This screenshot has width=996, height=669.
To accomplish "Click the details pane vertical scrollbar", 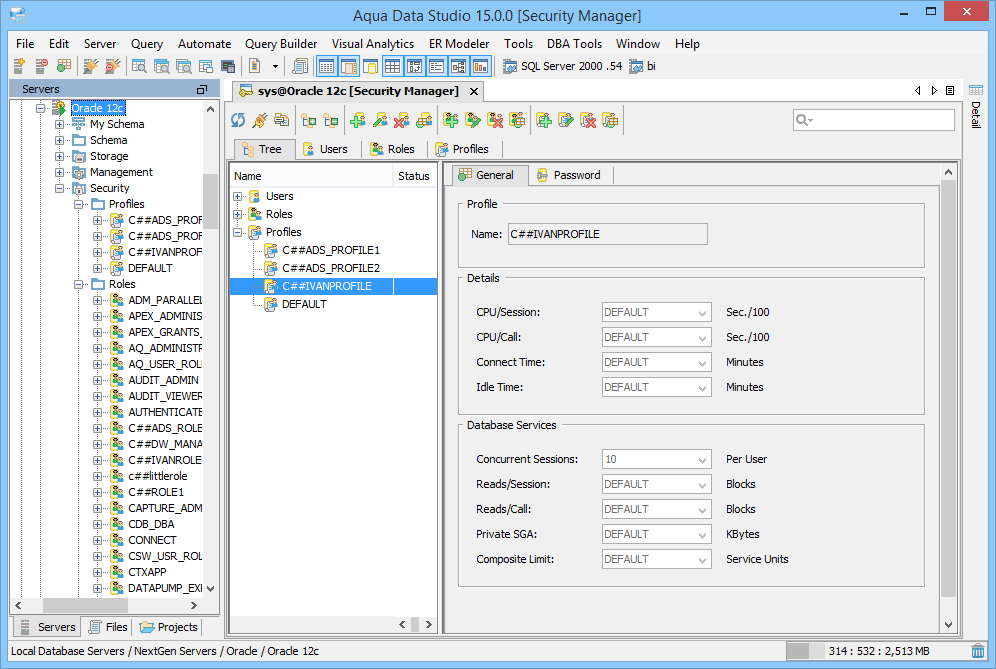I will tap(948, 388).
